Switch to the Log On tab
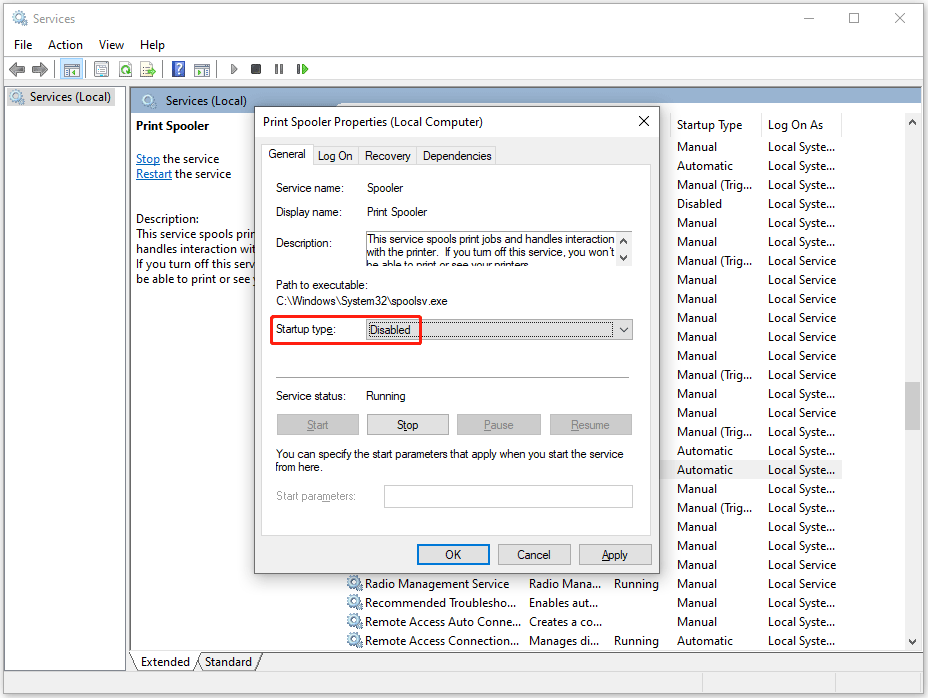Image resolution: width=928 pixels, height=698 pixels. tap(334, 155)
